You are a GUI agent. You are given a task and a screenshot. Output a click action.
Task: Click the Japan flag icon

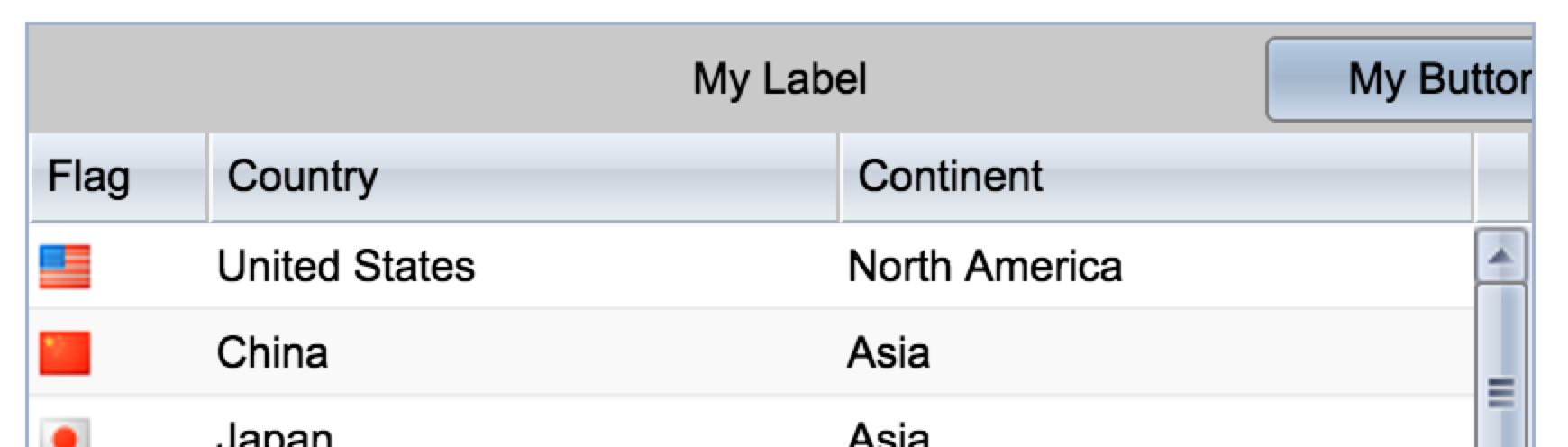point(65,434)
